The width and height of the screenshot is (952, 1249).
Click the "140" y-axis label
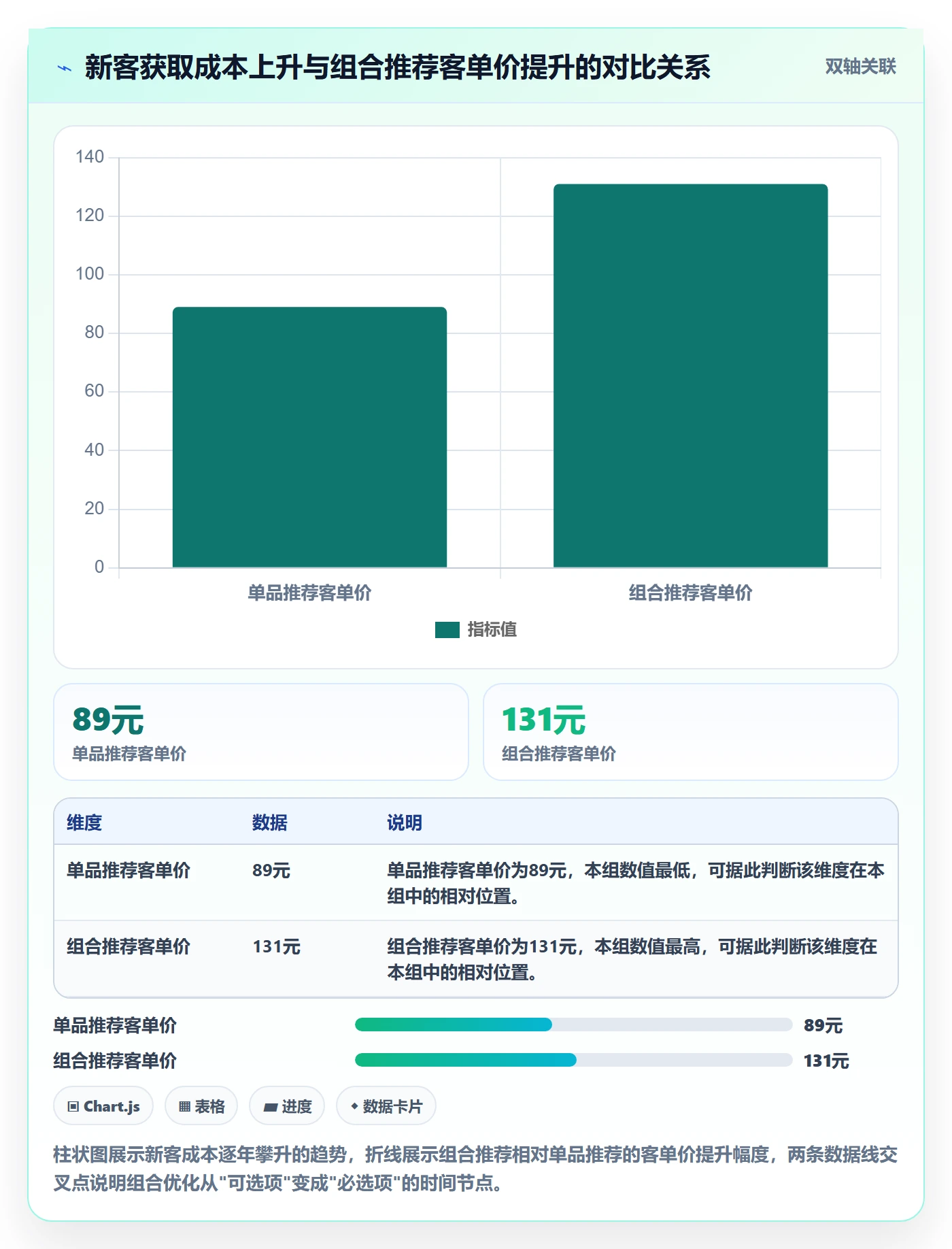[x=90, y=157]
